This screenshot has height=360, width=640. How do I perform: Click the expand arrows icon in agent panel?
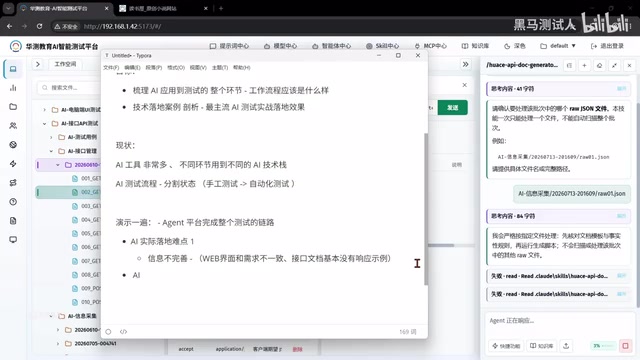614,65
